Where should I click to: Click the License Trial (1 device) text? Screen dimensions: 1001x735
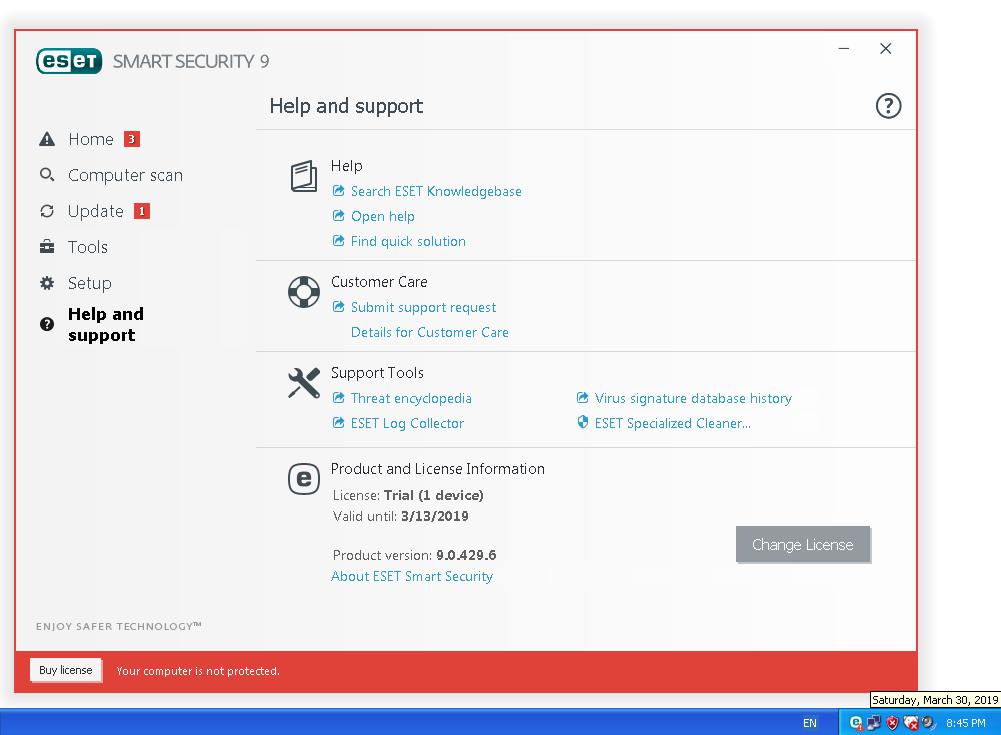(x=408, y=496)
